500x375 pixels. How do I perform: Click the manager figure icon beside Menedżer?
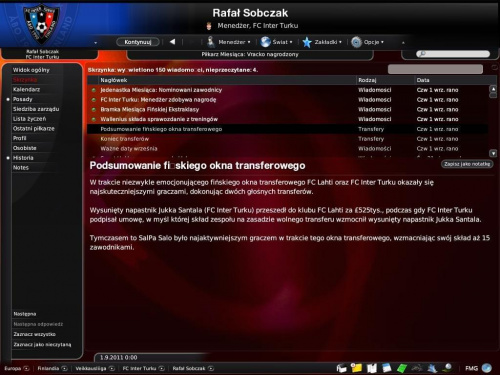211,42
